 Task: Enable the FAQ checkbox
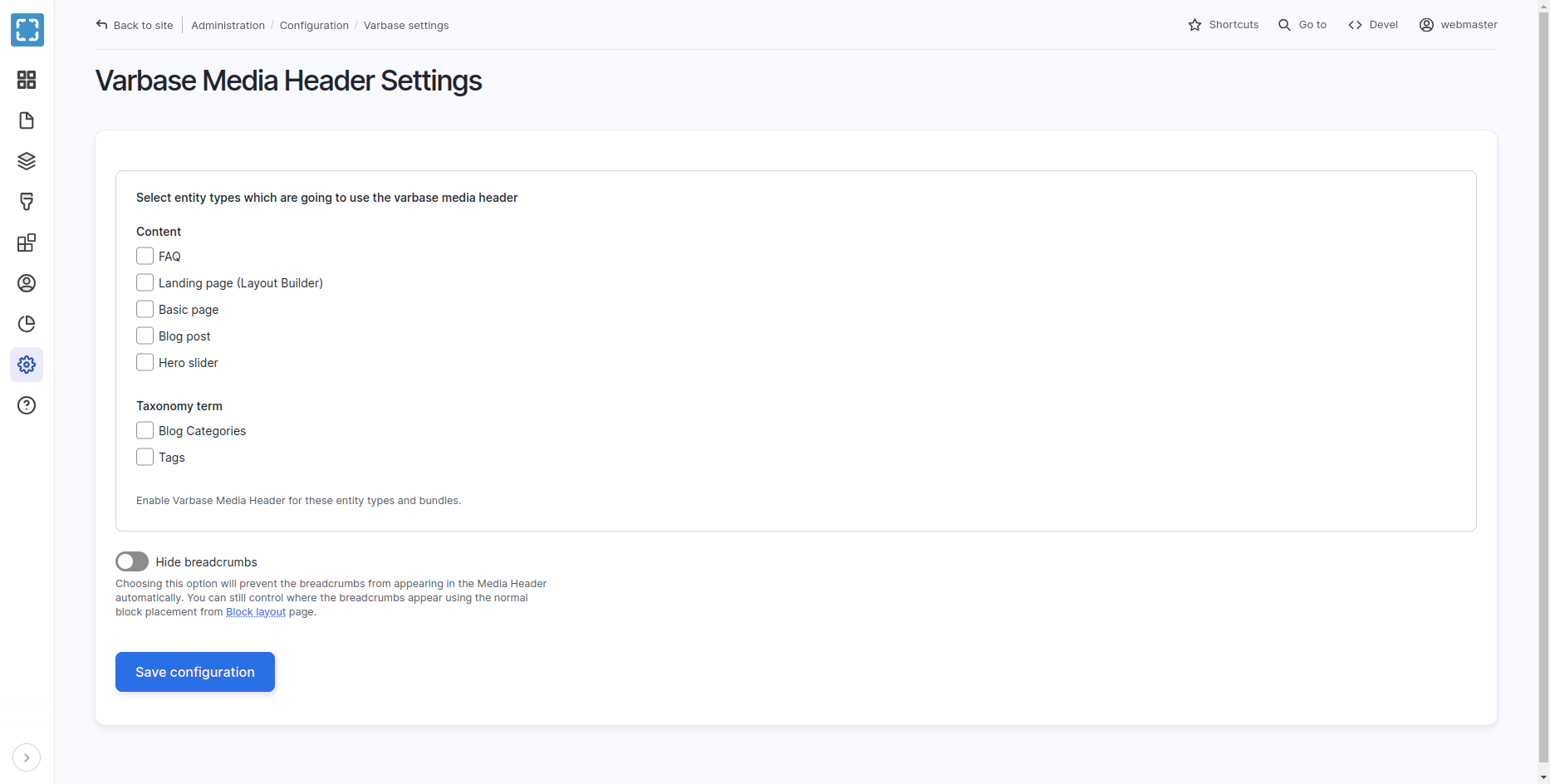point(145,256)
